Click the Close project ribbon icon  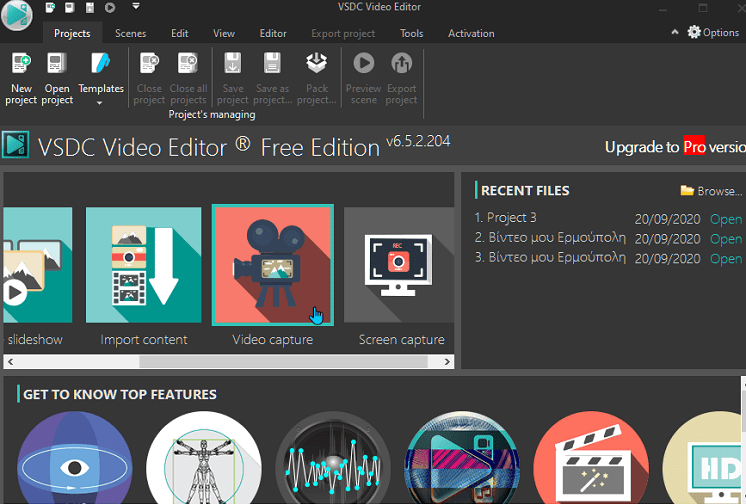[x=149, y=63]
